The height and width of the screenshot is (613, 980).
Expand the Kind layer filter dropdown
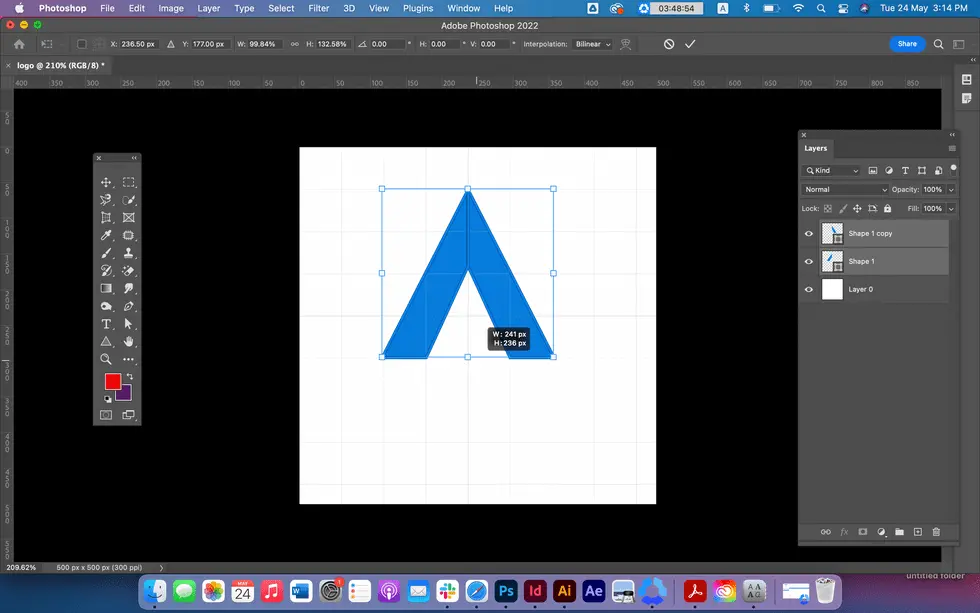(x=833, y=171)
